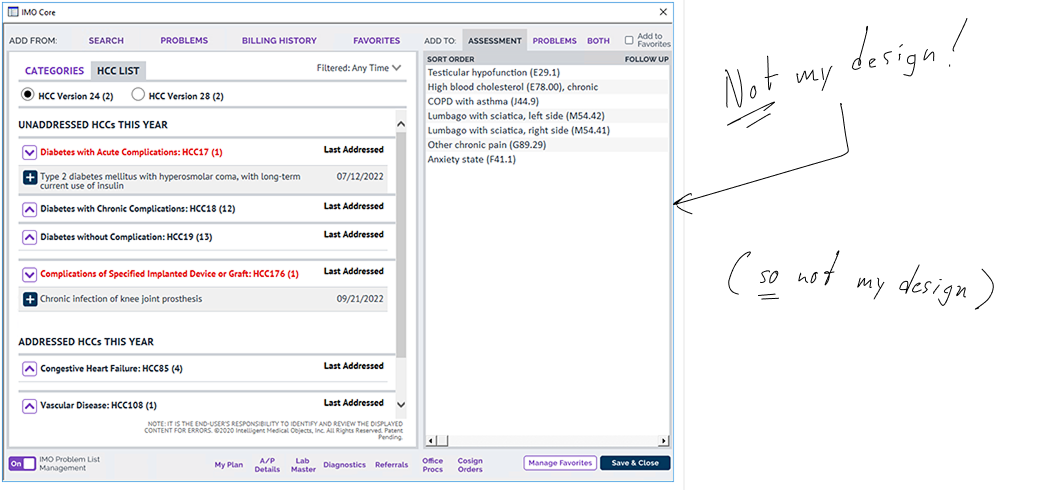Open A/P Details link
1042x490 pixels.
267,465
